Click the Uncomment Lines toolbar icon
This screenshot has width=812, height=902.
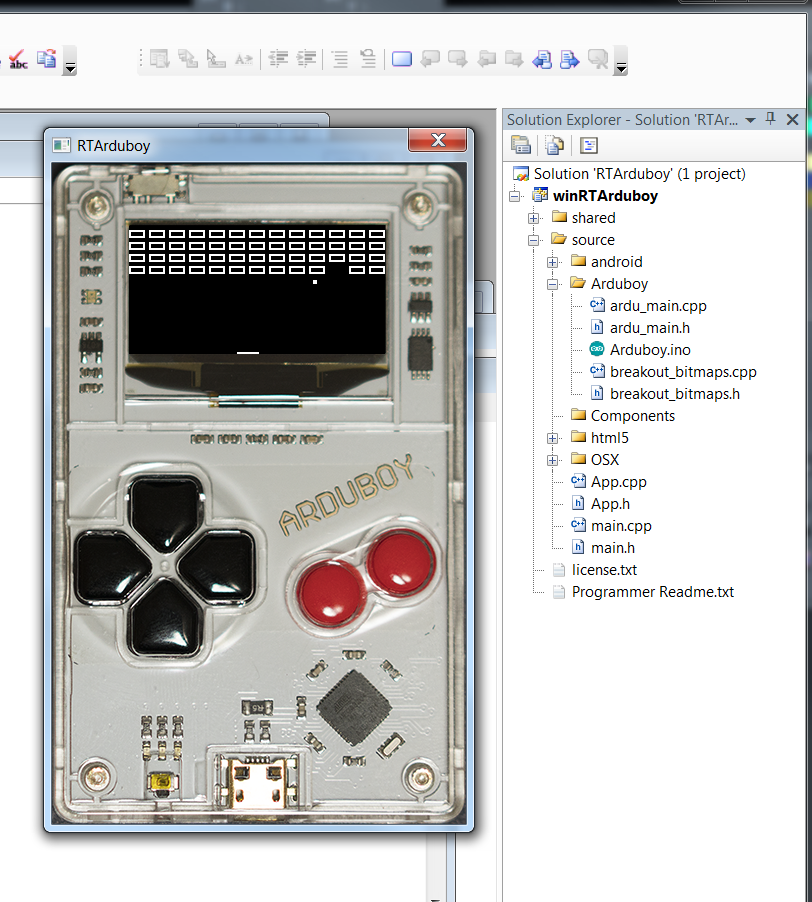coord(368,60)
